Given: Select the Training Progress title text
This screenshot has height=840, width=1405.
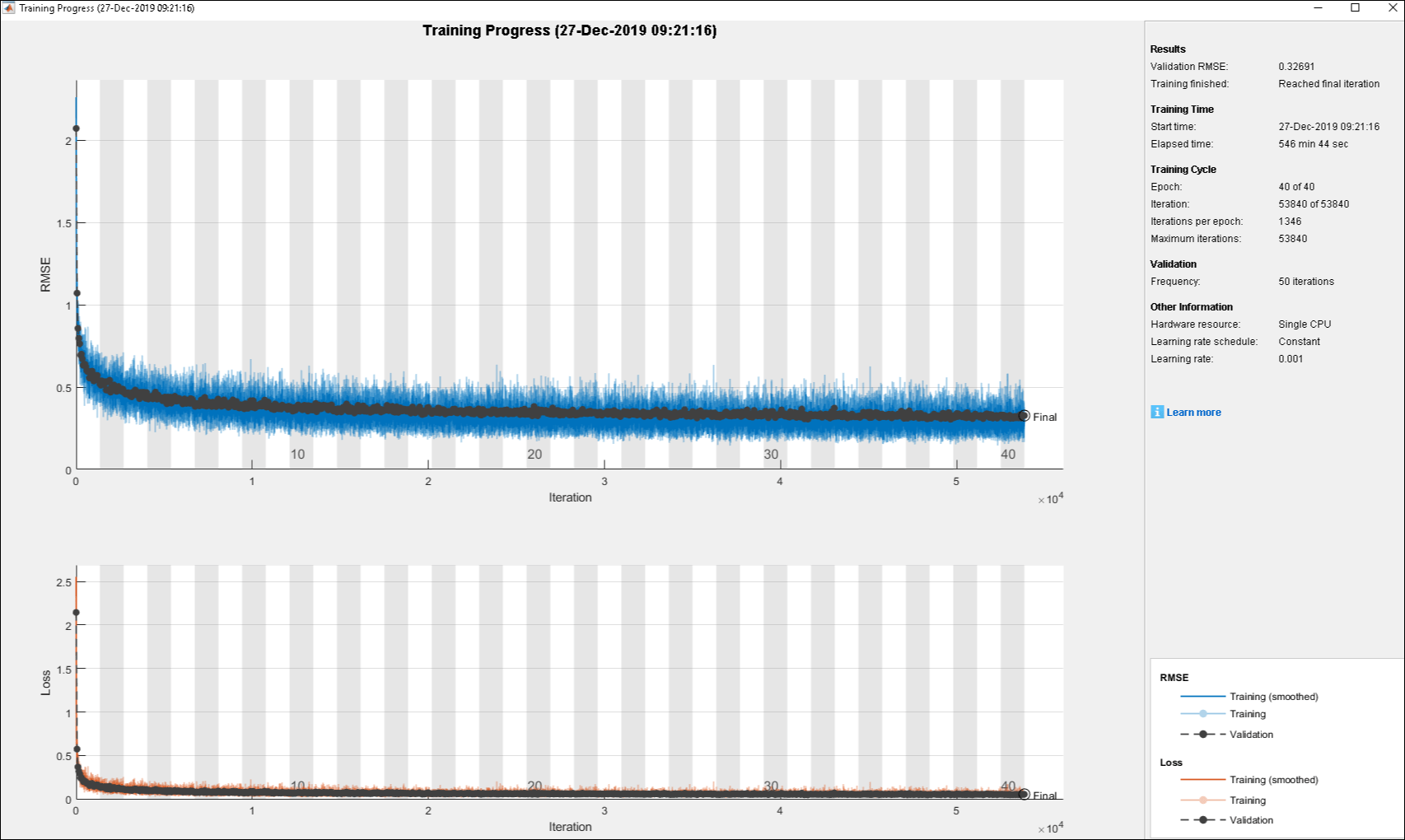Looking at the screenshot, I should pos(568,30).
